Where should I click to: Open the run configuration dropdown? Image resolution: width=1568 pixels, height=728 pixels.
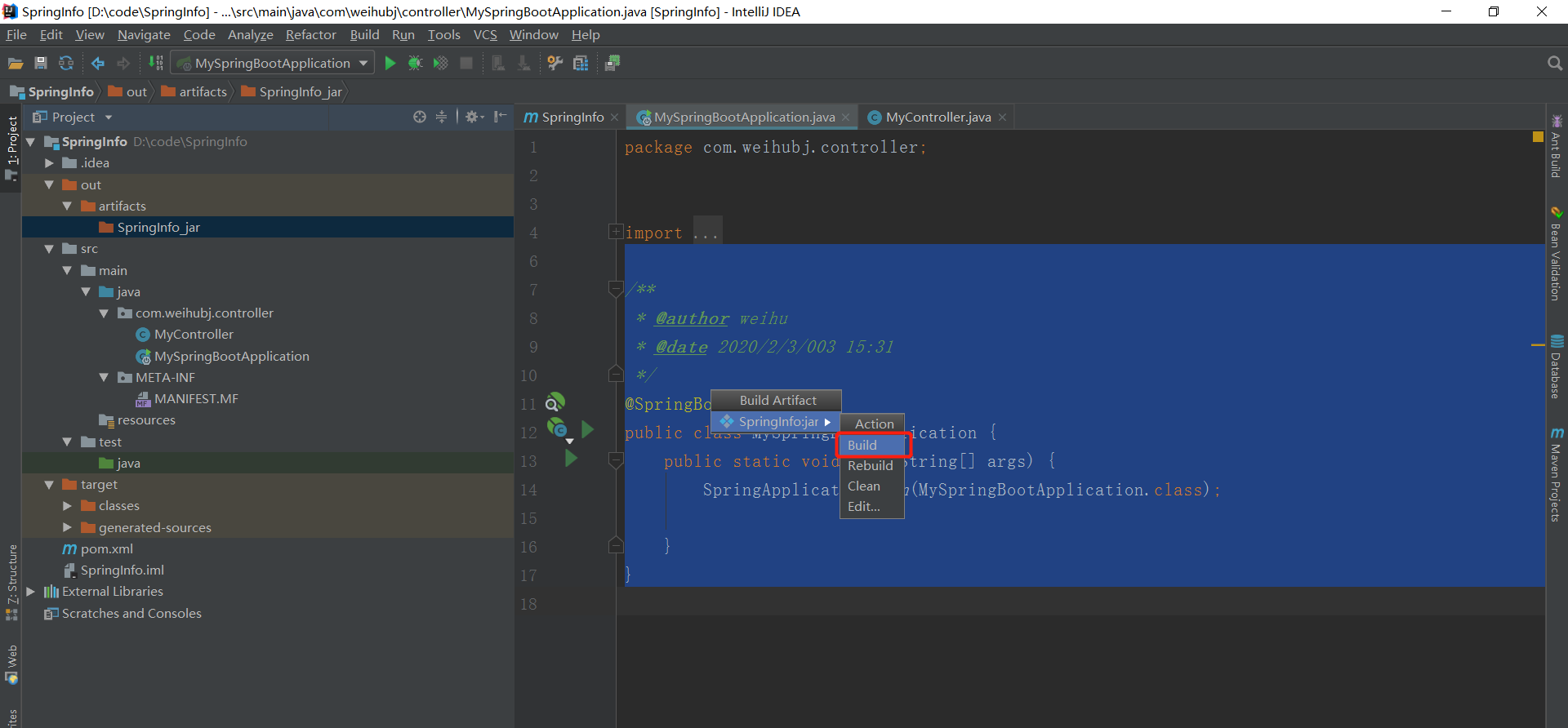[x=274, y=64]
